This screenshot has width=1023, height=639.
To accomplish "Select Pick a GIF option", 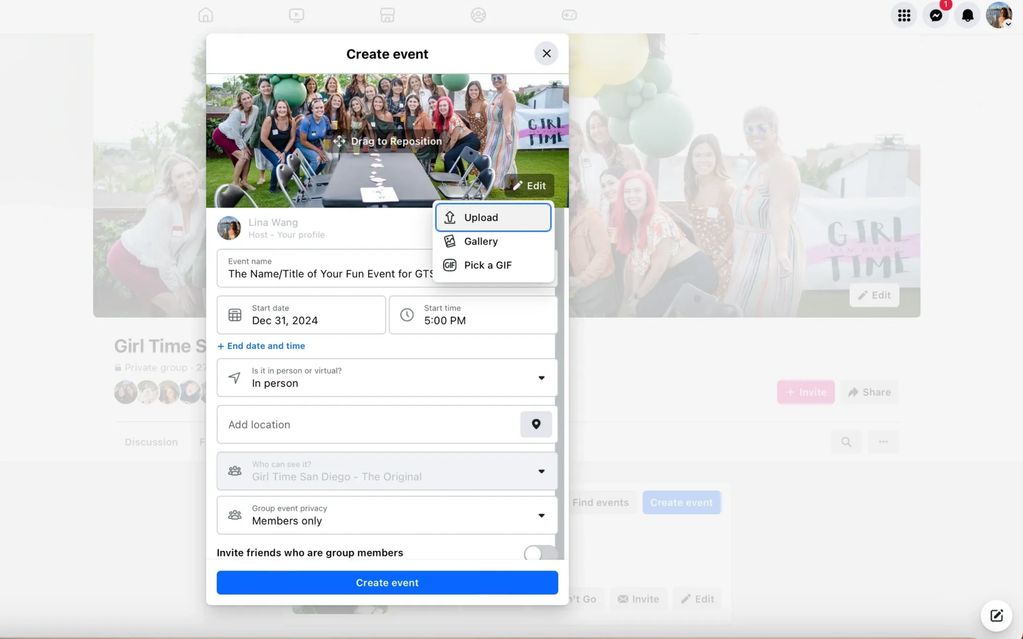I will pos(487,265).
